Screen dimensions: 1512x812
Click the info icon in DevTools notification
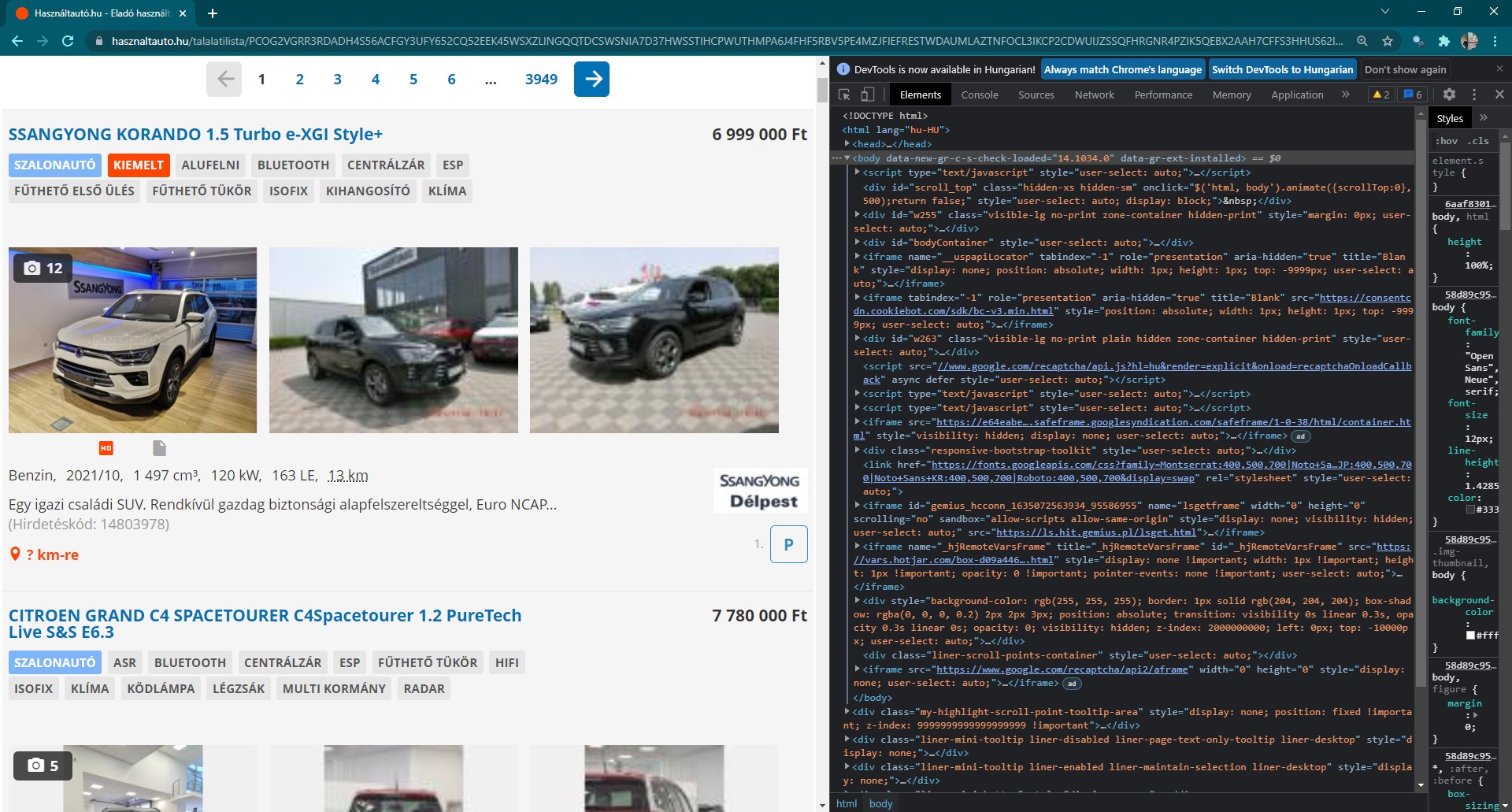[x=843, y=69]
